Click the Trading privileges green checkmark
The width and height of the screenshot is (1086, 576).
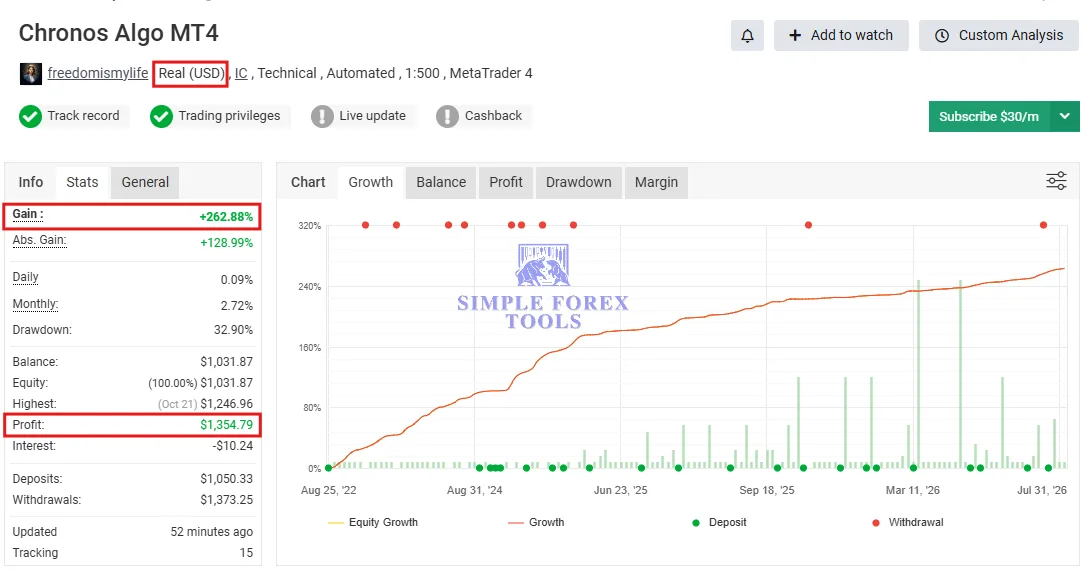[x=161, y=116]
